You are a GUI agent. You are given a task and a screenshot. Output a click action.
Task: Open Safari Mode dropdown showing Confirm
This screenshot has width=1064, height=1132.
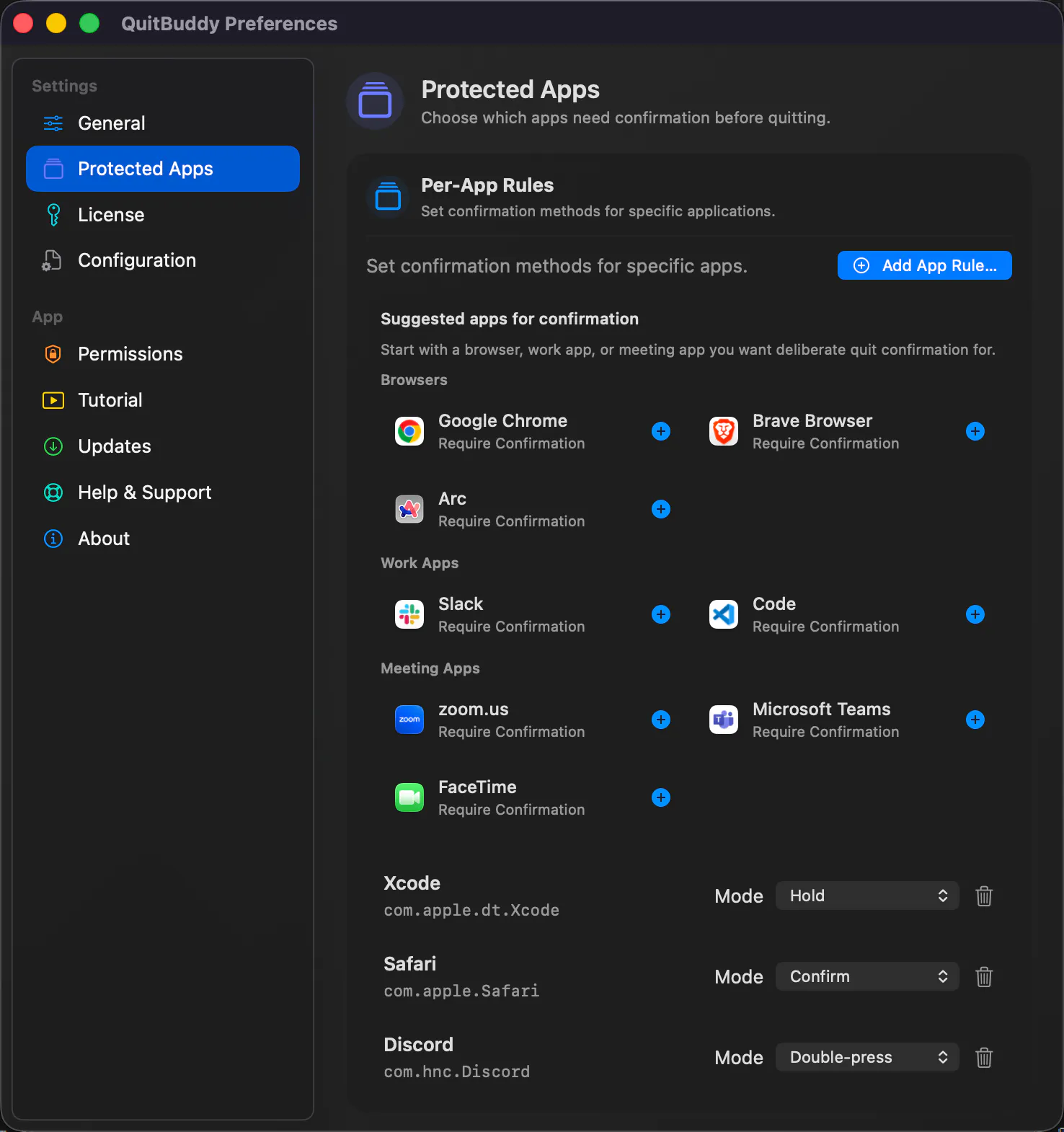coord(867,976)
